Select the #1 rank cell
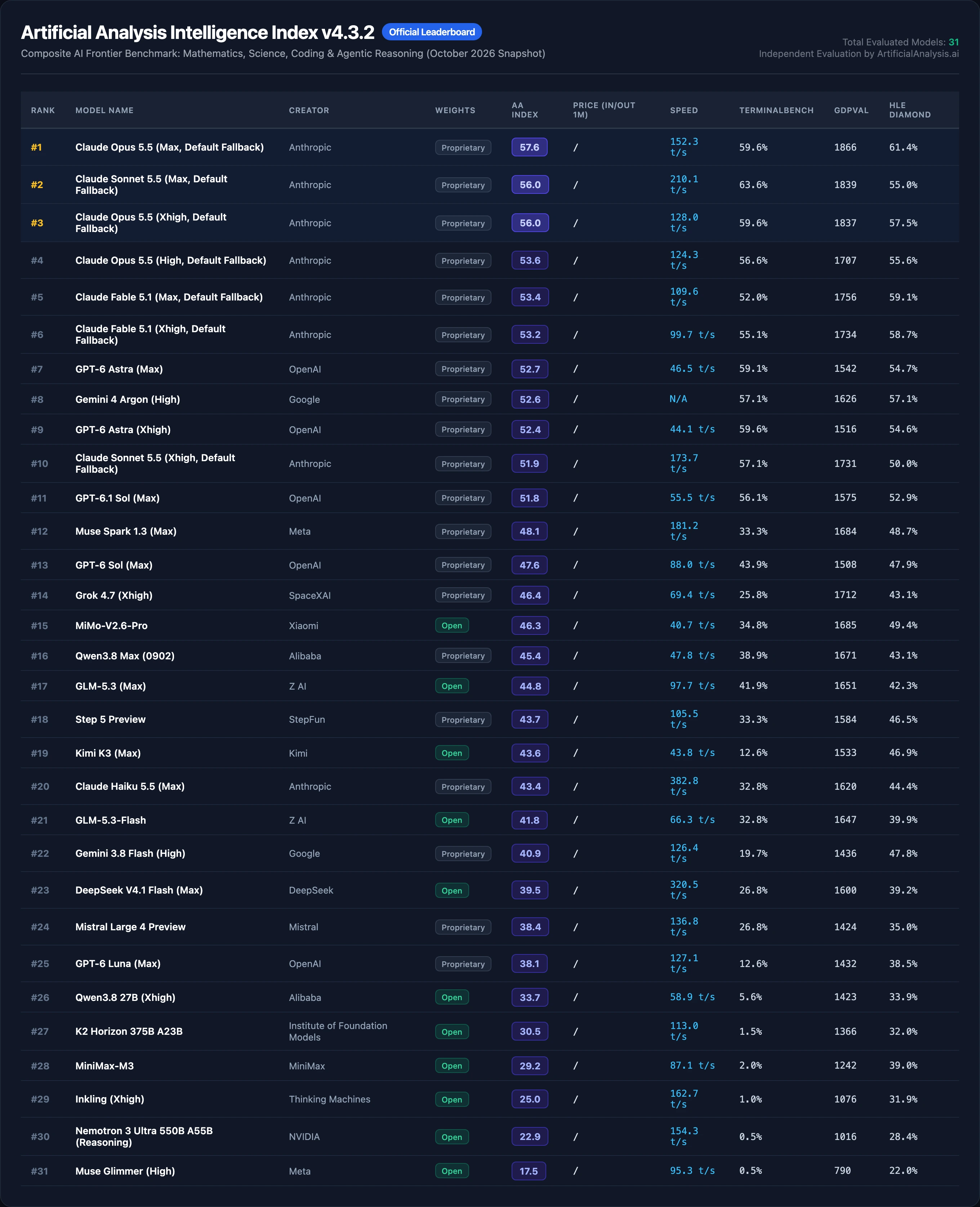Image resolution: width=980 pixels, height=1207 pixels. pyautogui.click(x=36, y=147)
